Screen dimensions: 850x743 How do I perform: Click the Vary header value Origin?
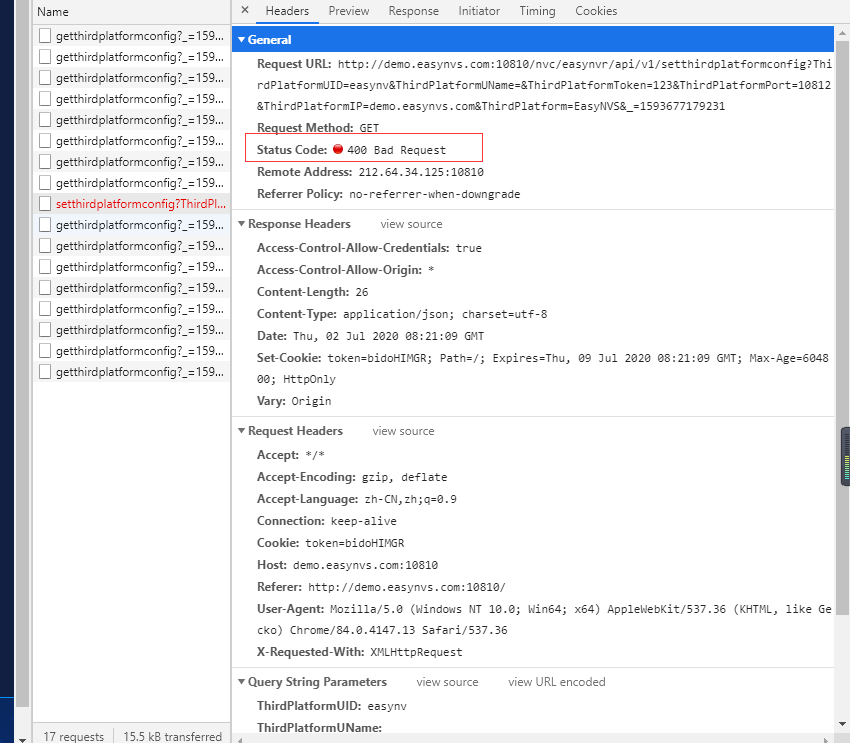[x=311, y=402]
